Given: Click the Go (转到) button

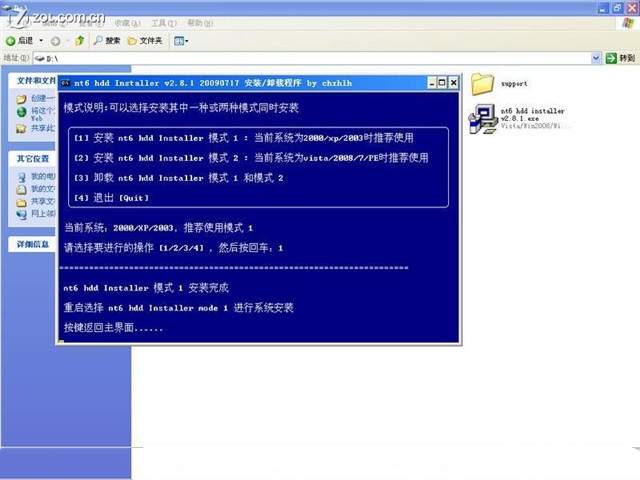Looking at the screenshot, I should pos(621,58).
